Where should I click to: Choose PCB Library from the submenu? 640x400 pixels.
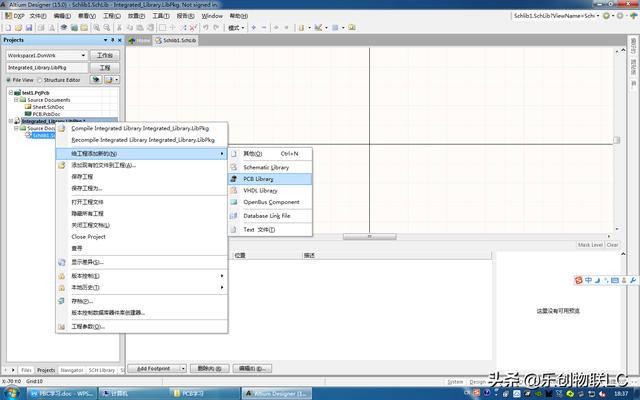(270, 179)
